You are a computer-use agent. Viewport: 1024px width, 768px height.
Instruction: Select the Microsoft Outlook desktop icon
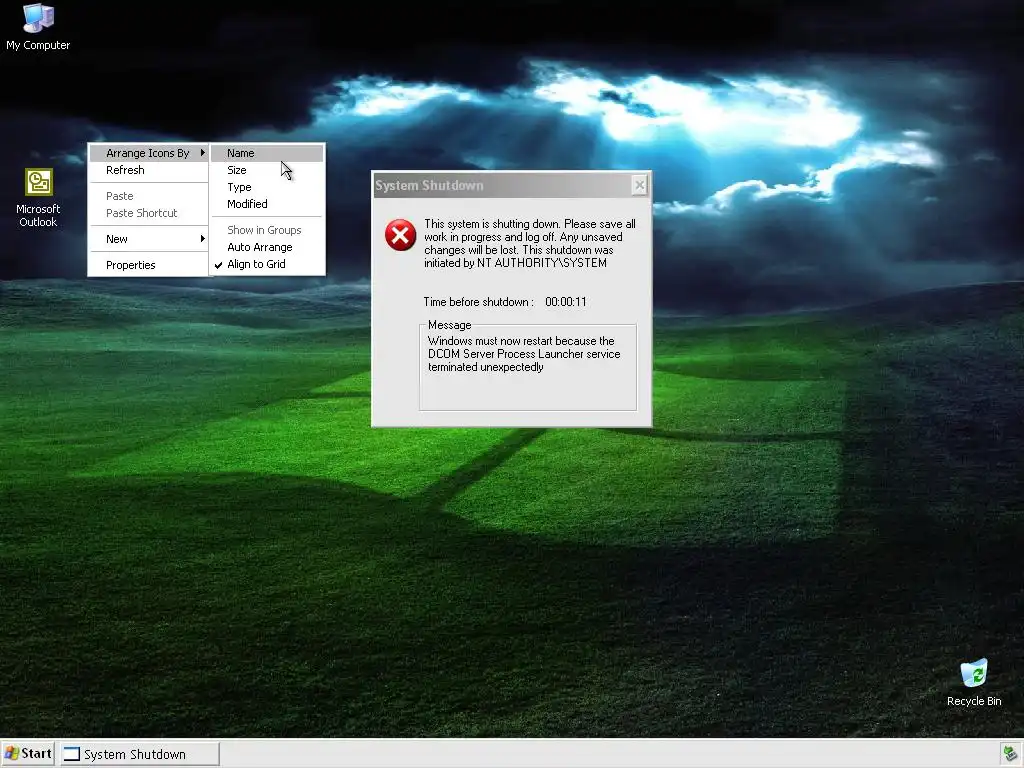(38, 198)
